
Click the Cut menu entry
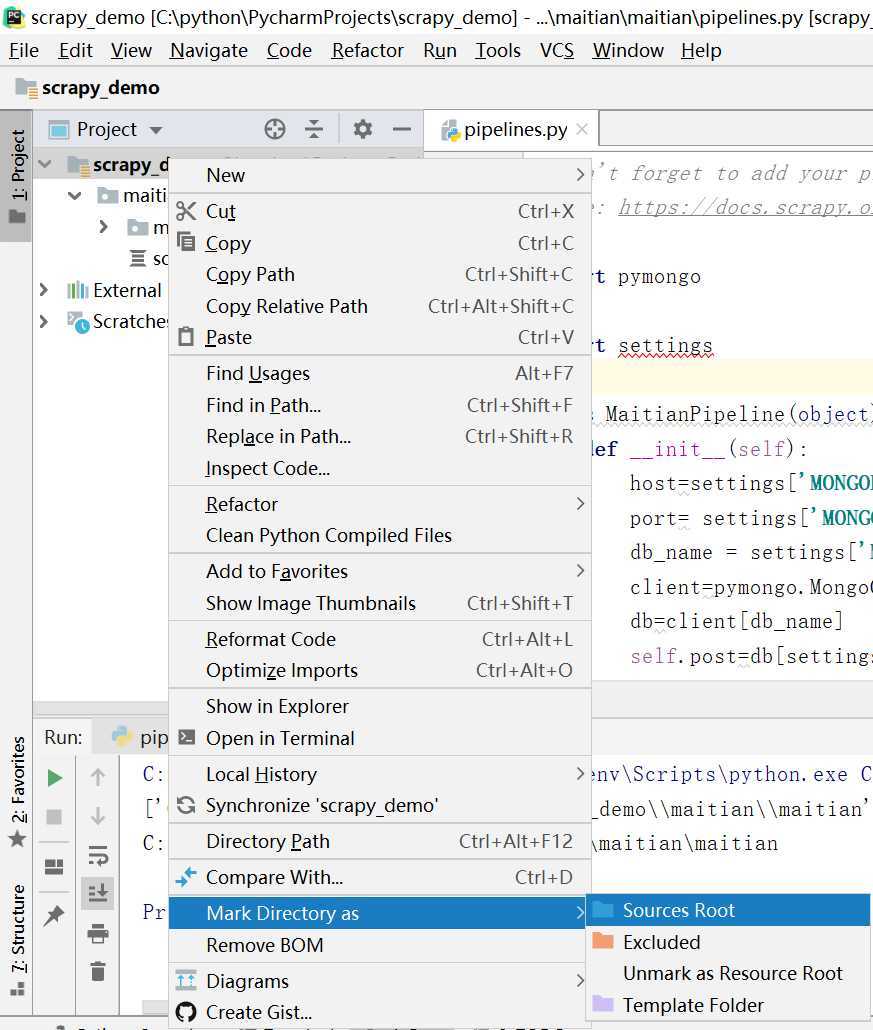pos(380,212)
